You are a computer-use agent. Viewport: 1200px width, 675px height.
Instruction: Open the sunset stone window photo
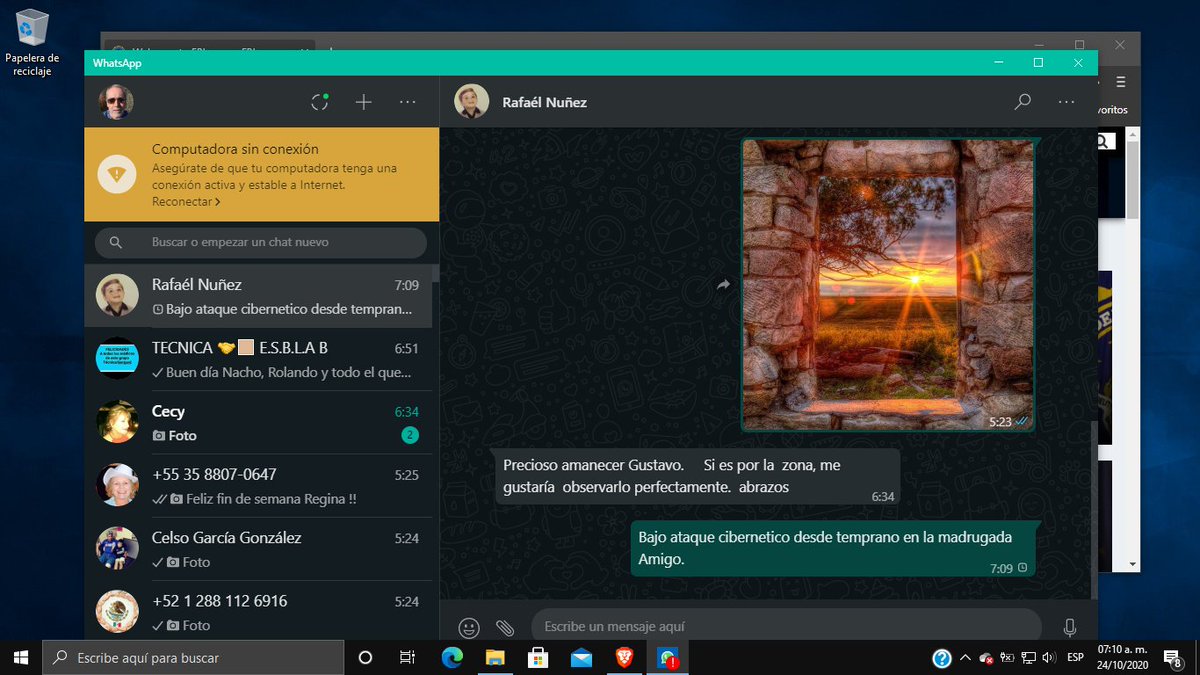(887, 285)
